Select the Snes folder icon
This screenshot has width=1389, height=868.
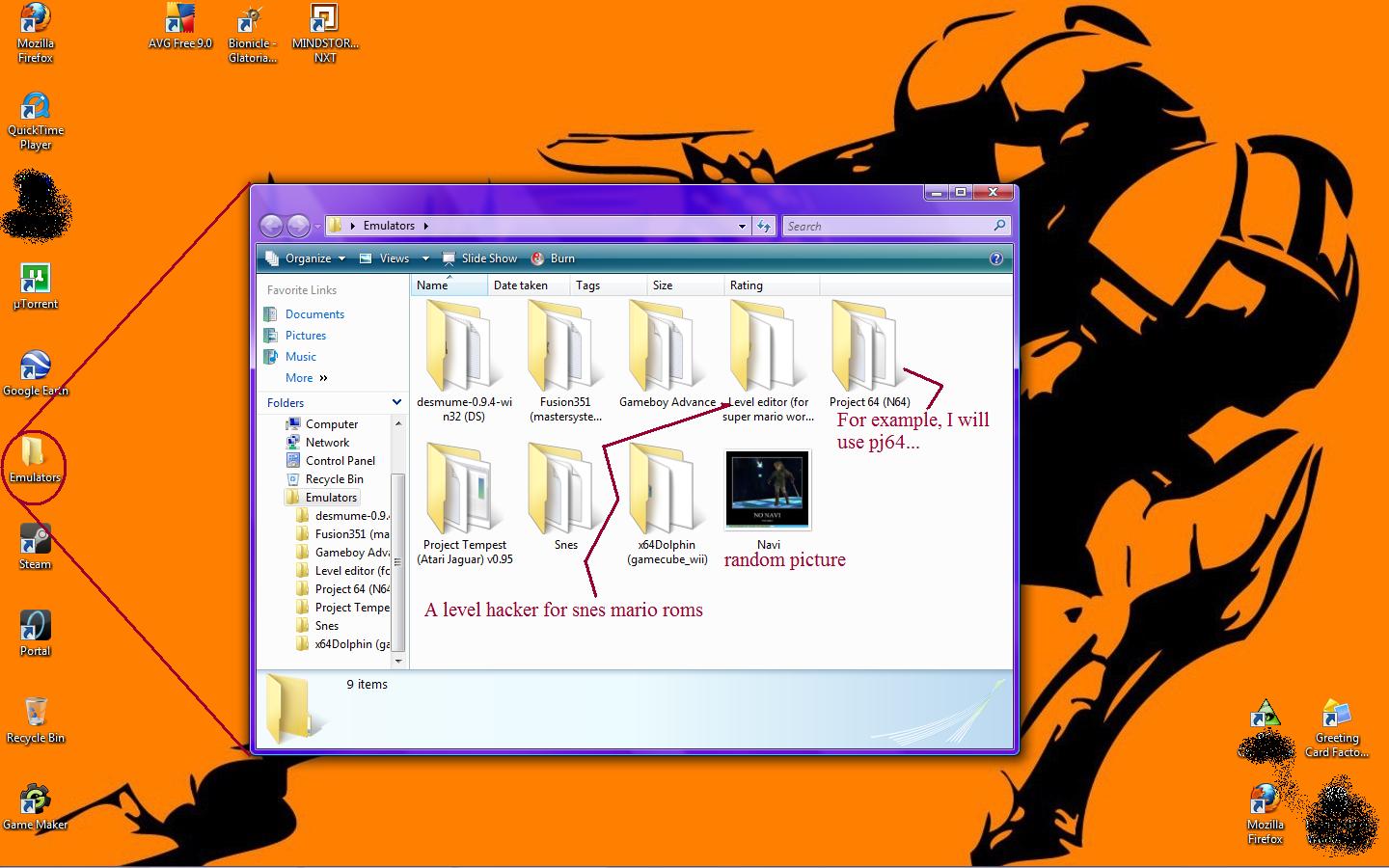point(565,497)
